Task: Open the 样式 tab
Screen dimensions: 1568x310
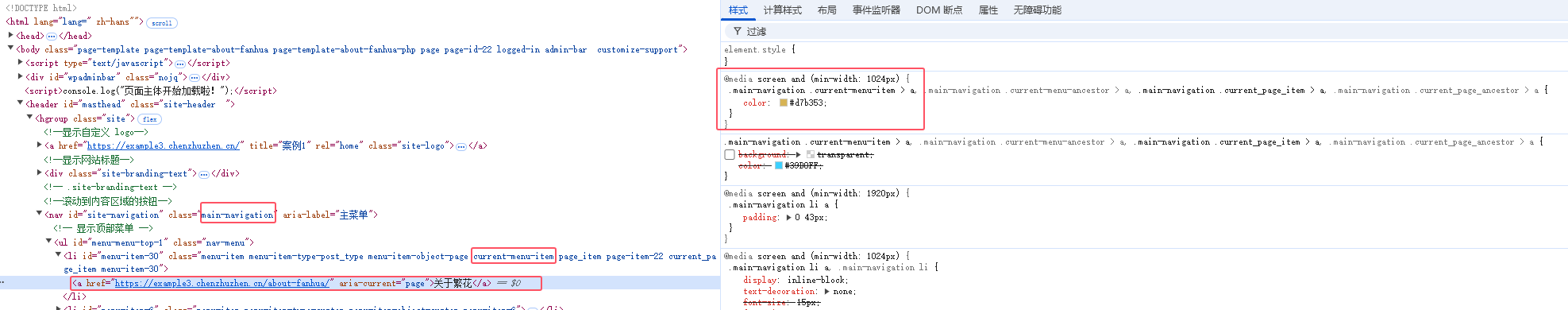Action: click(738, 10)
